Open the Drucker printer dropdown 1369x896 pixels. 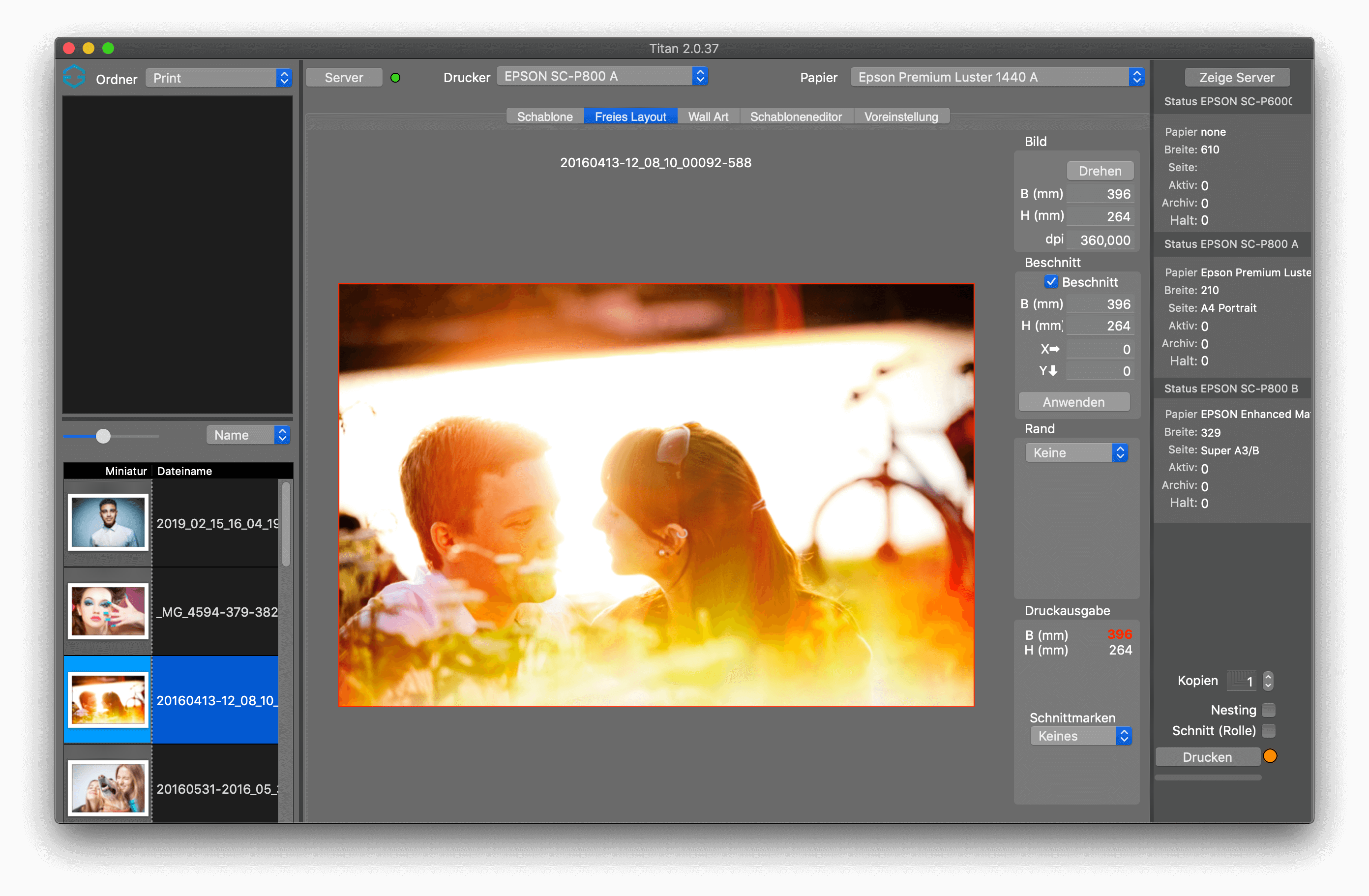[602, 77]
